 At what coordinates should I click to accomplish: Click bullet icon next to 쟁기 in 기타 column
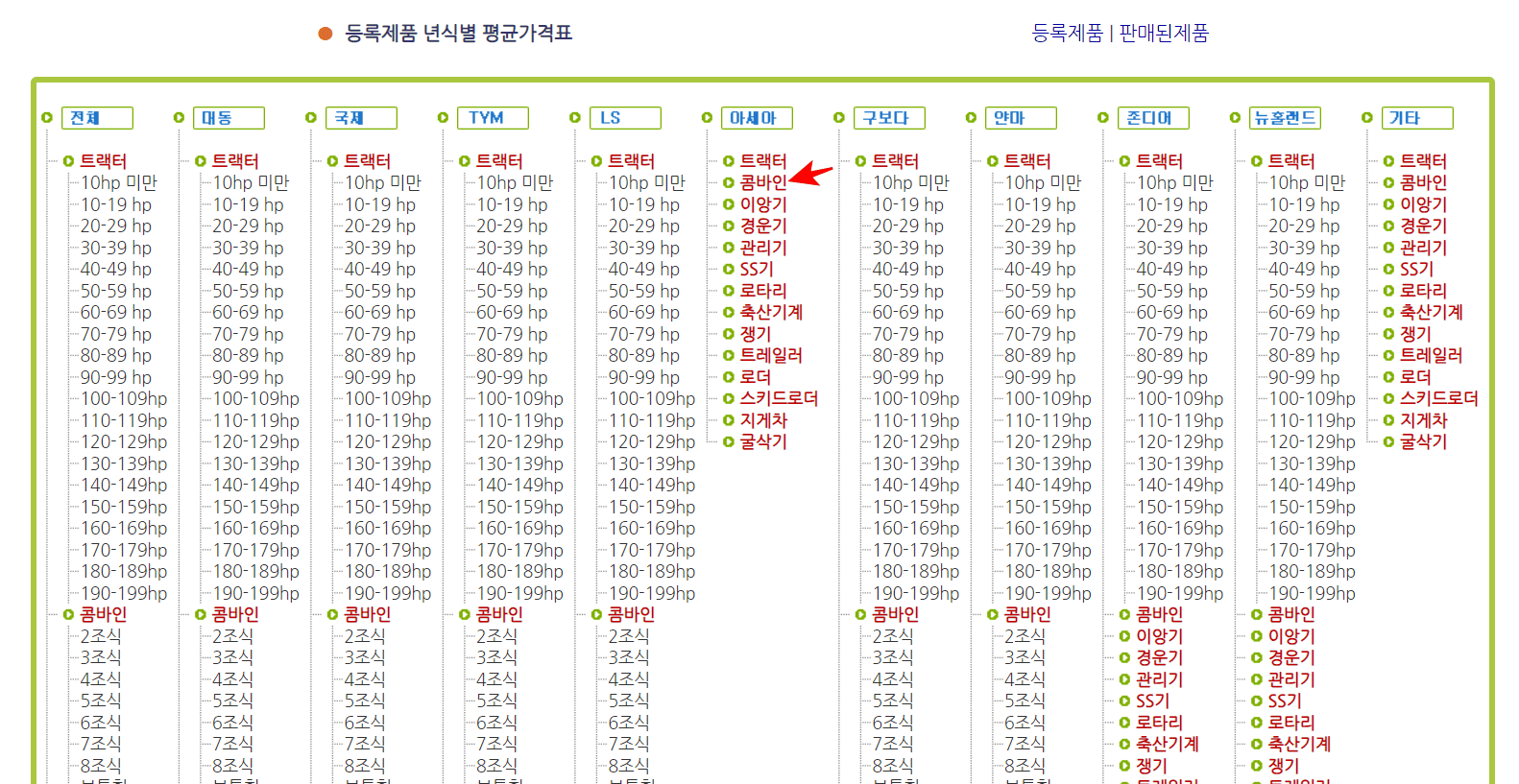pyautogui.click(x=1388, y=334)
